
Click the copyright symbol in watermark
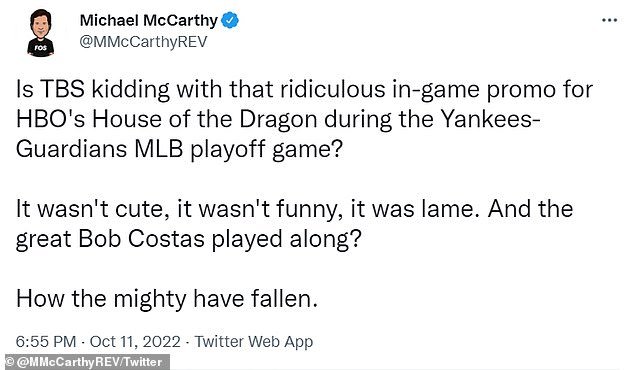coord(10,362)
